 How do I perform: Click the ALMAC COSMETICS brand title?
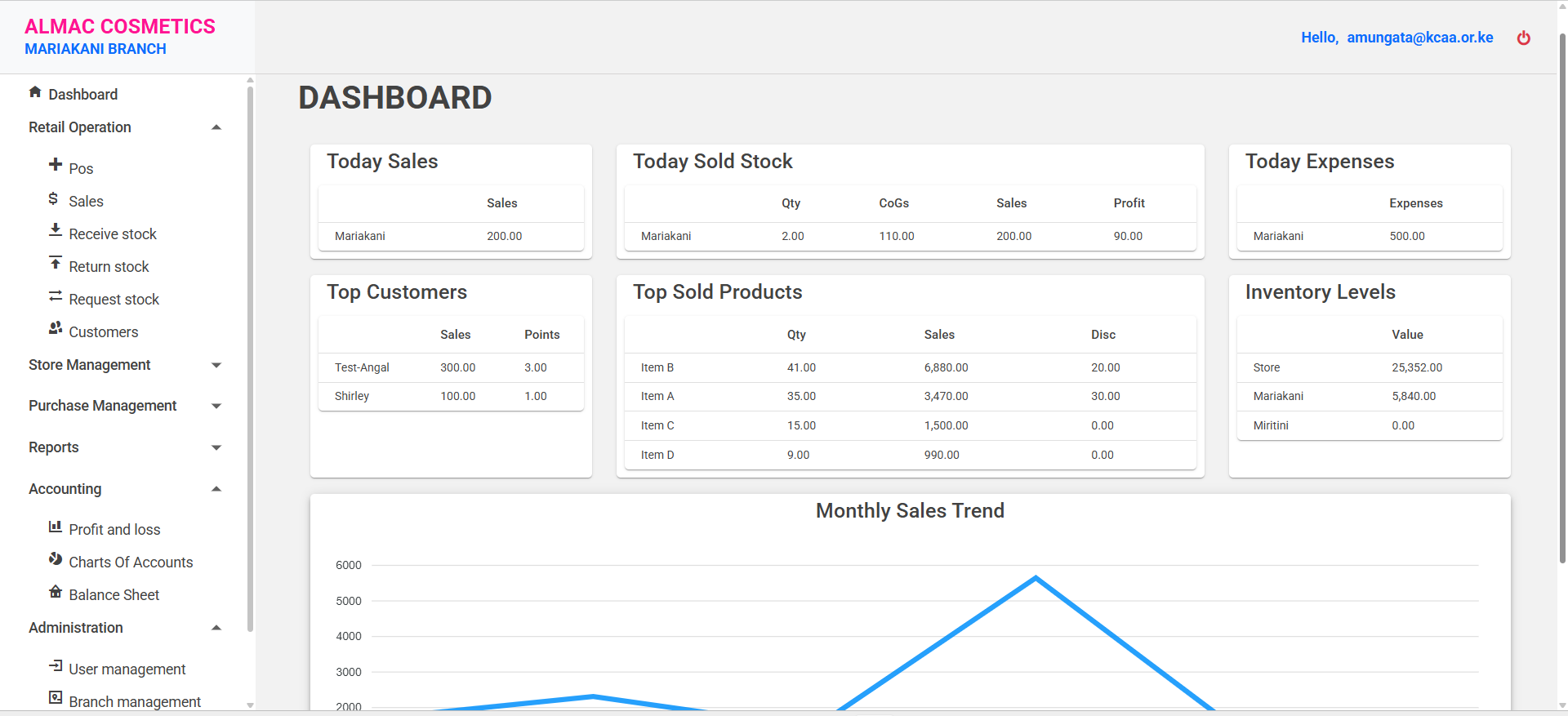120,26
